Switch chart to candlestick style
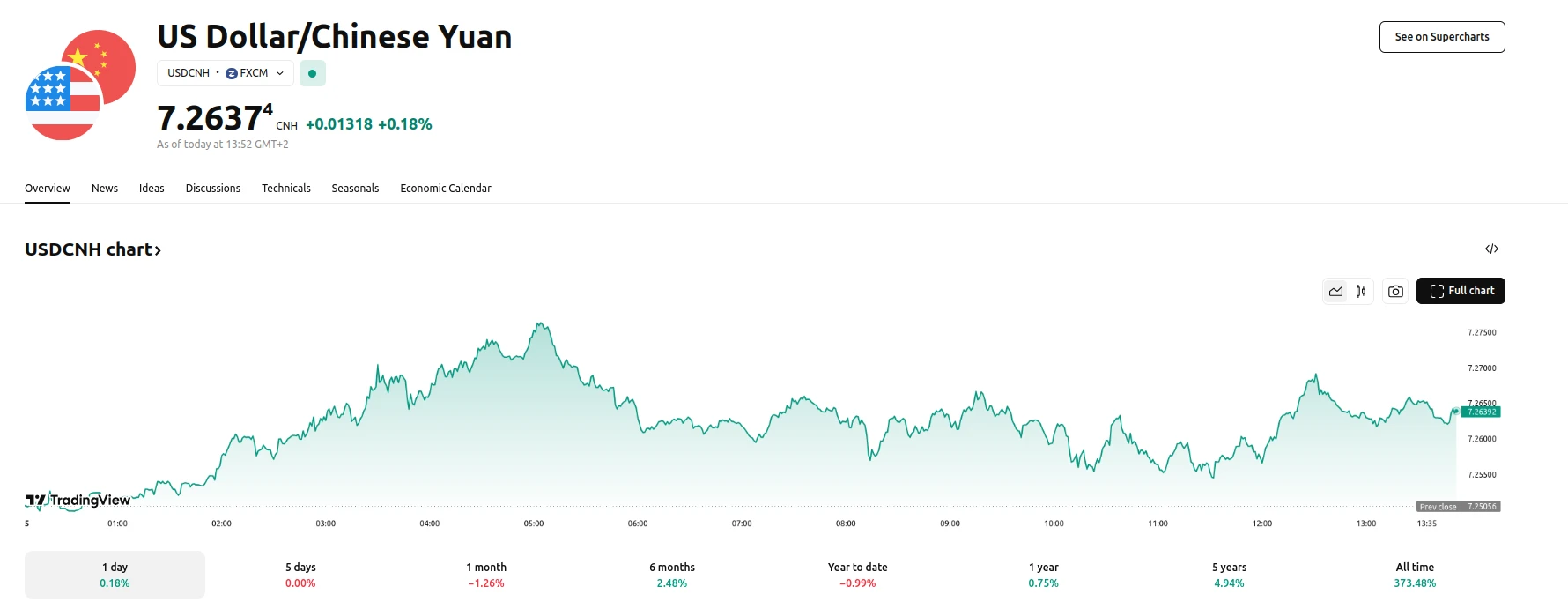Image resolution: width=1568 pixels, height=609 pixels. pos(1361,291)
